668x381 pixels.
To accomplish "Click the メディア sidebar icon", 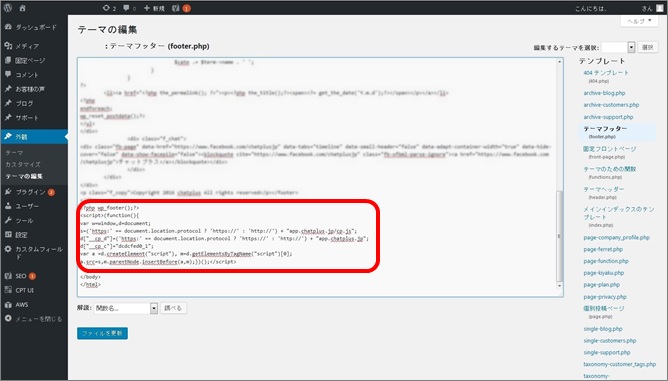I will [x=8, y=46].
